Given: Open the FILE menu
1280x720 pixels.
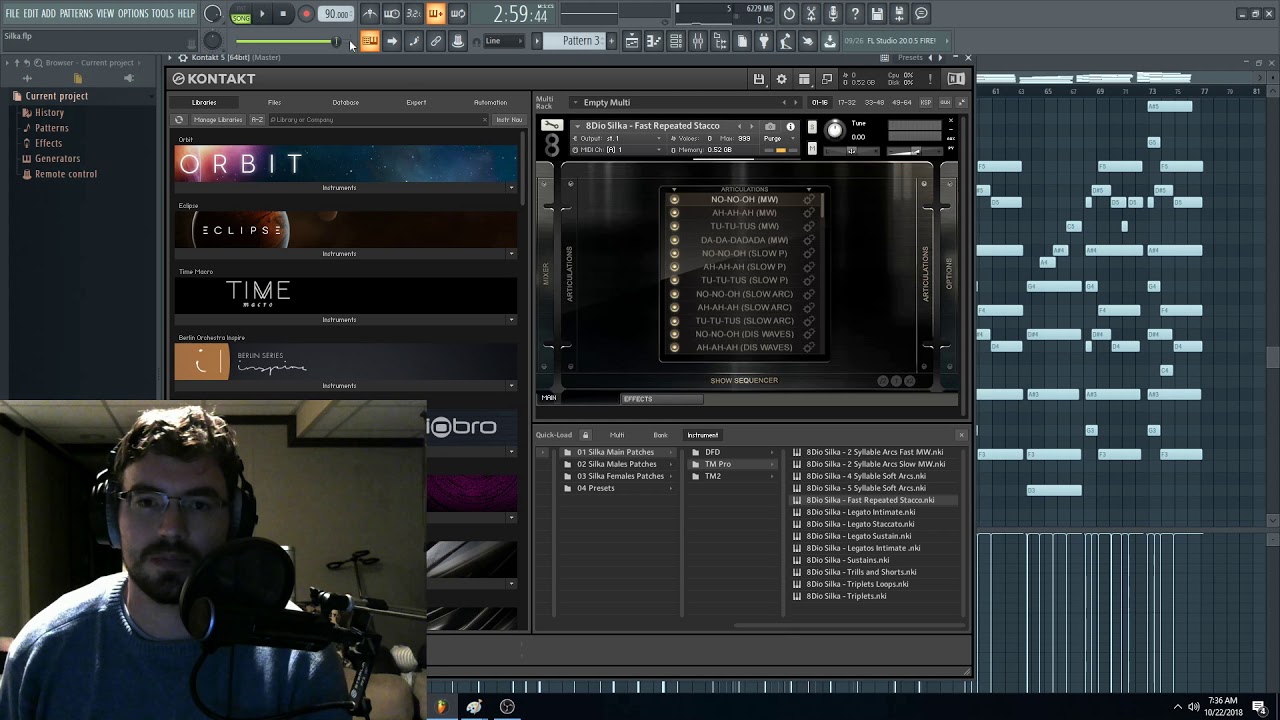Looking at the screenshot, I should (12, 14).
